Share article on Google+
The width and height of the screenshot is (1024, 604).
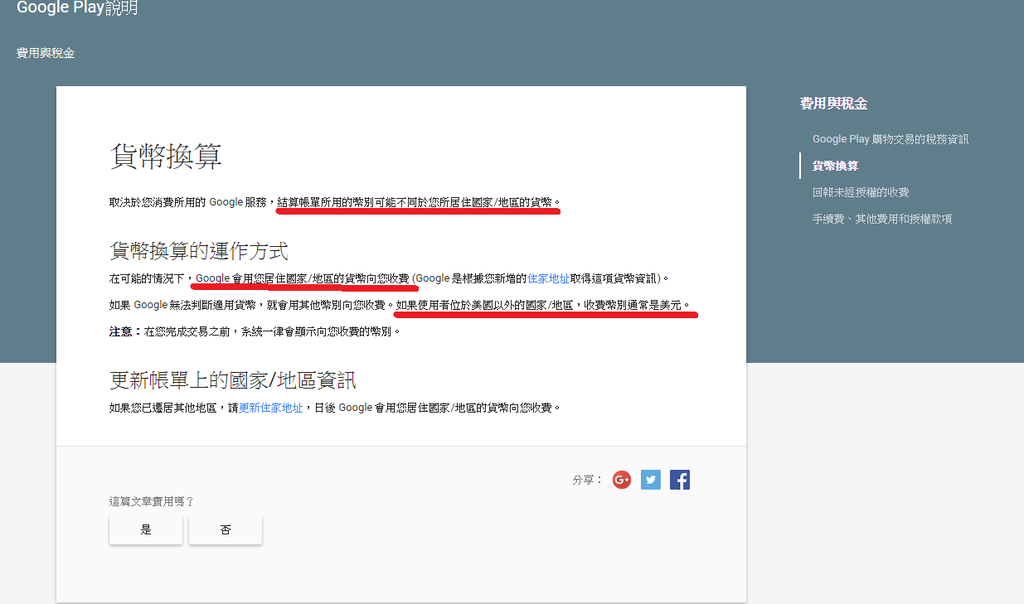(622, 480)
